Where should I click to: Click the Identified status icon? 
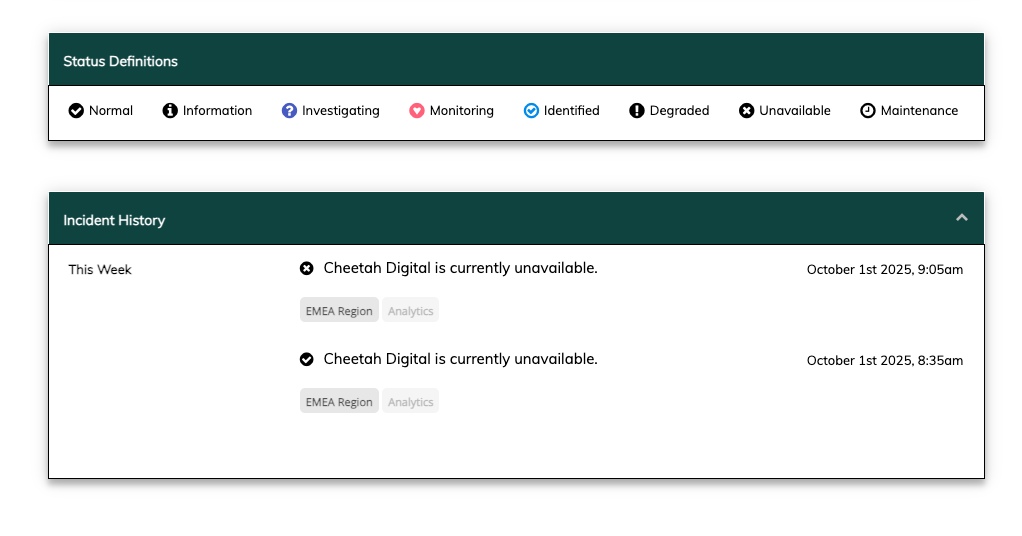[531, 111]
